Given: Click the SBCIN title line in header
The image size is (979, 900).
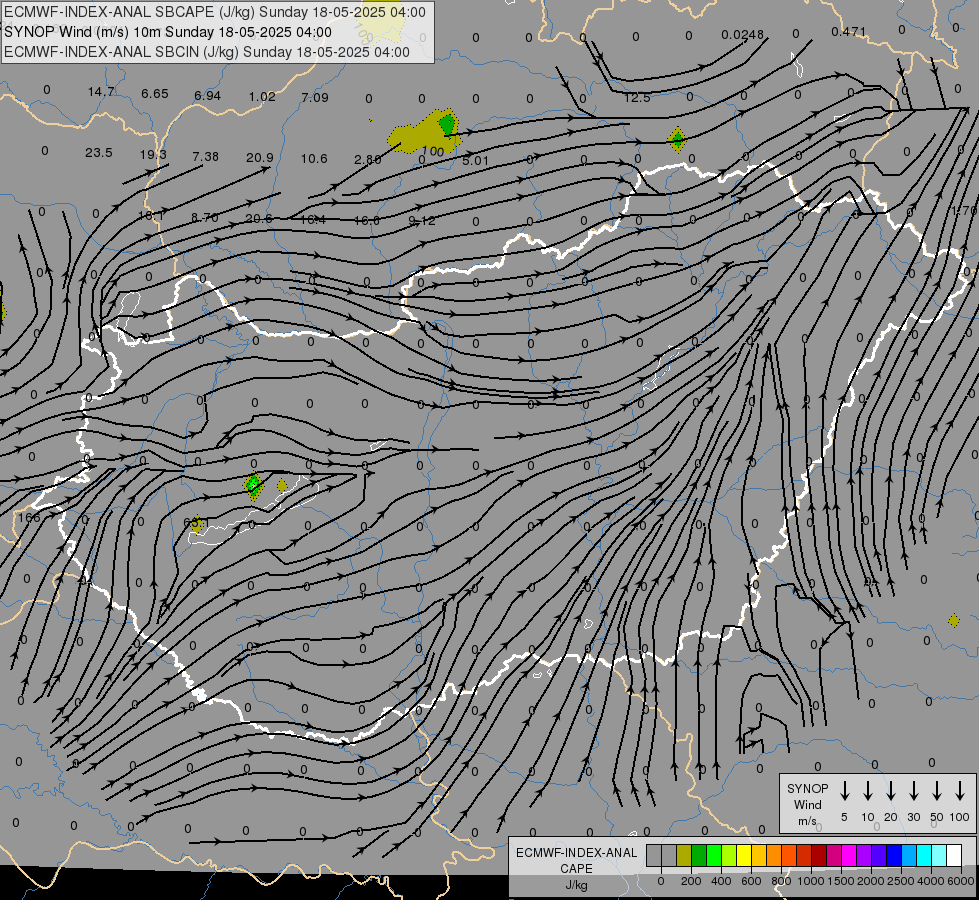Looking at the screenshot, I should tap(207, 52).
